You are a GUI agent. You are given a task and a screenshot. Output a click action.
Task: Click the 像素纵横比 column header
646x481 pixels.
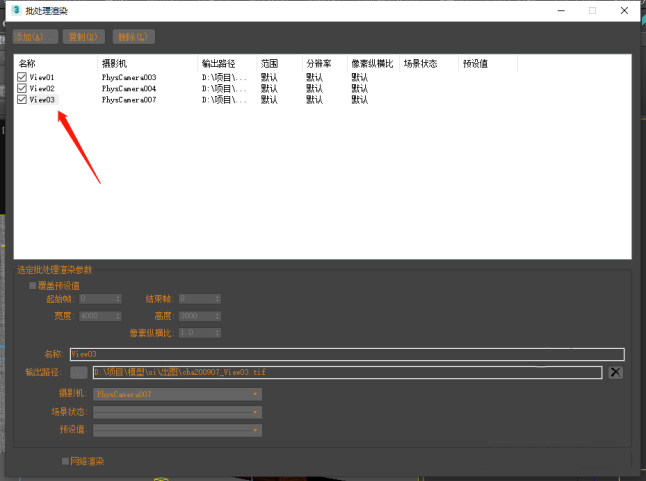pos(373,63)
